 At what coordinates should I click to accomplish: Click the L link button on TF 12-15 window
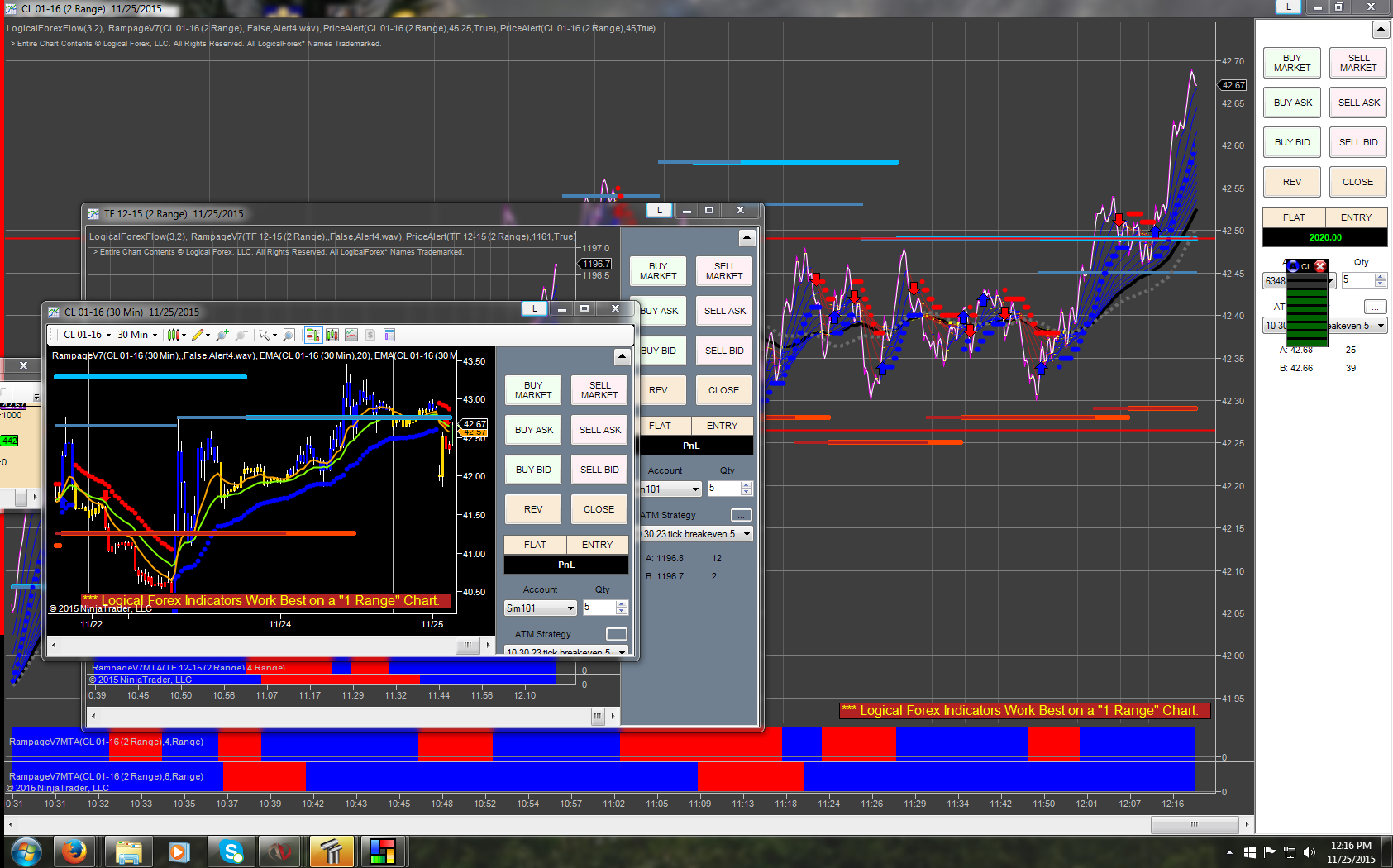coord(659,210)
